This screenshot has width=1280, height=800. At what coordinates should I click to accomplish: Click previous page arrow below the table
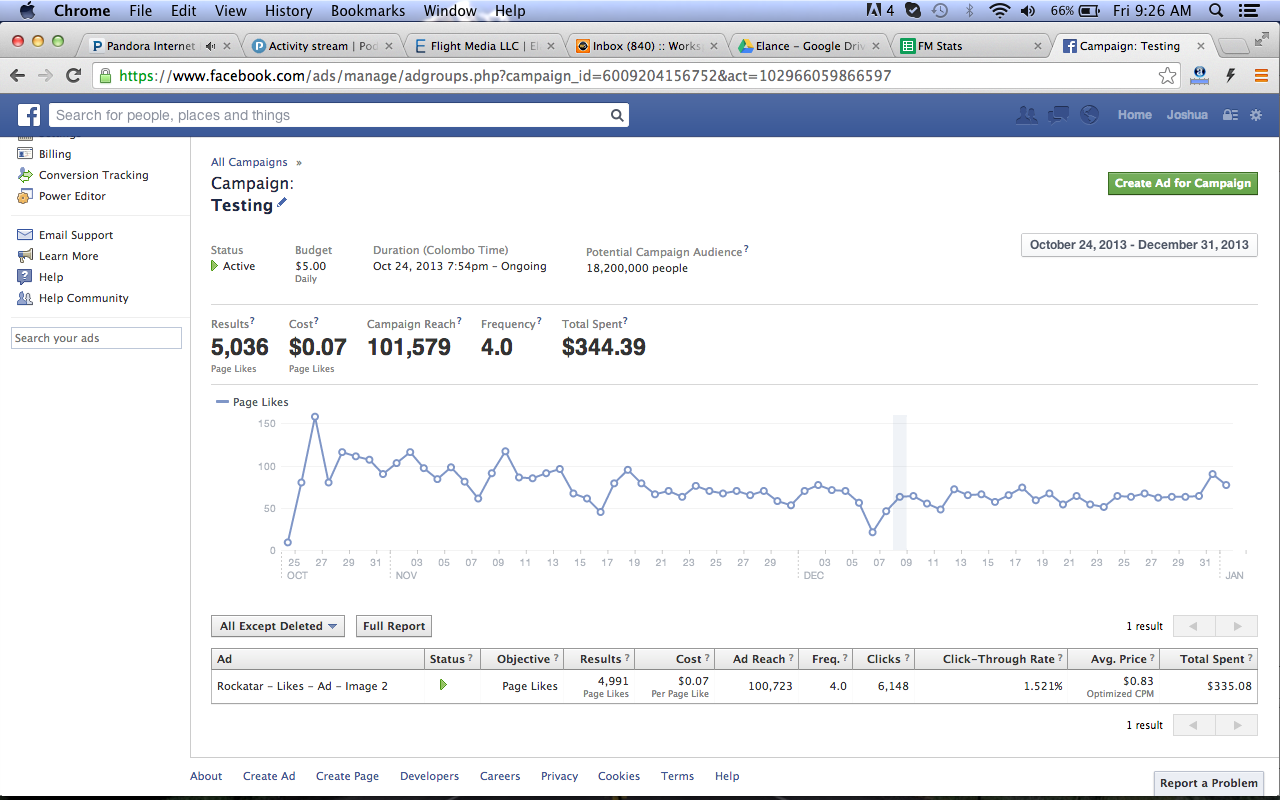(x=1193, y=725)
